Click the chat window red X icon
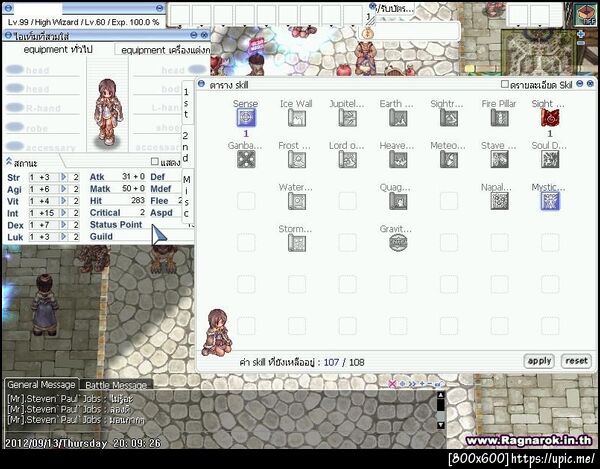Screen dimensions: 600x469 (x=392, y=384)
